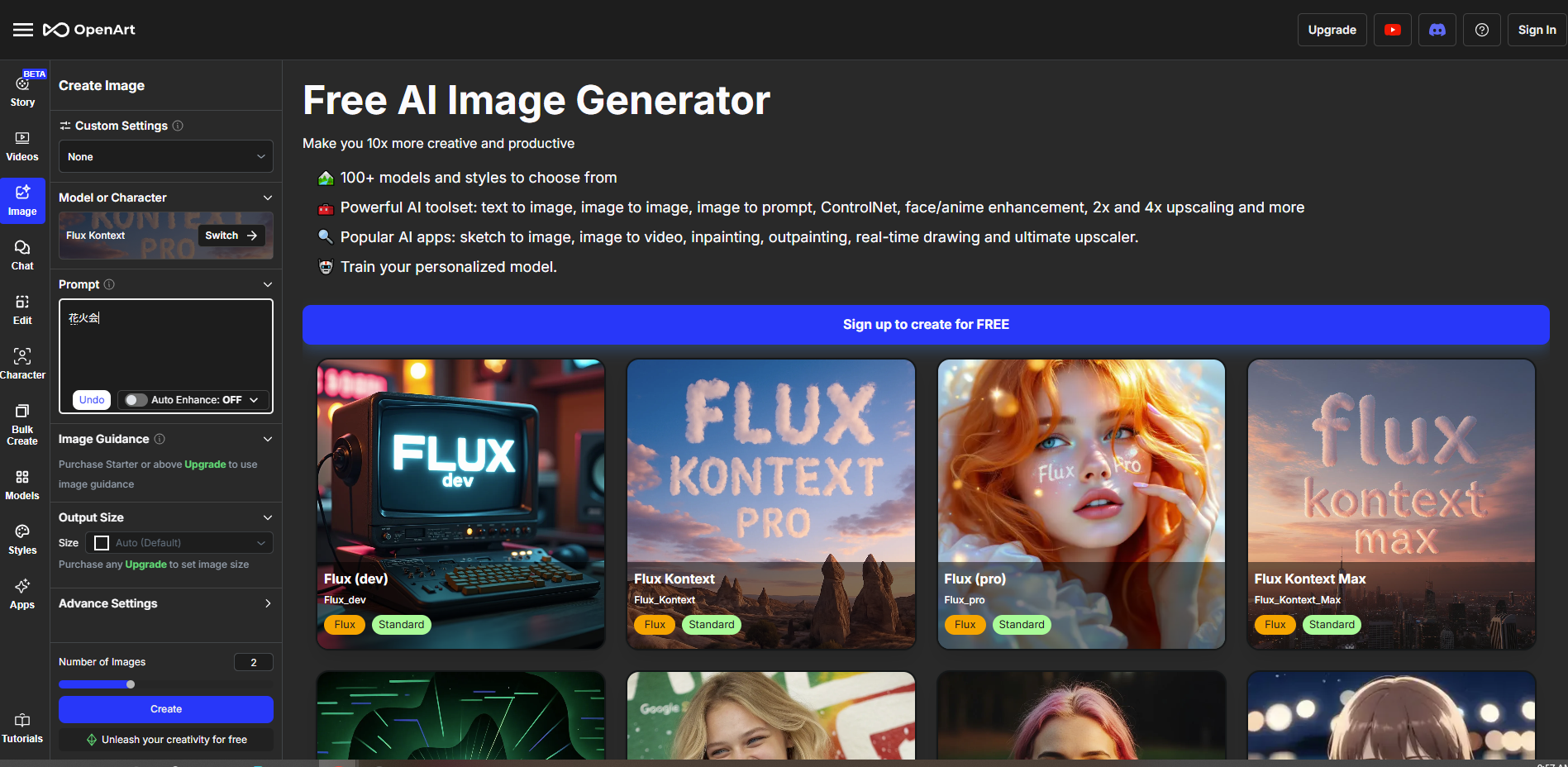This screenshot has width=1568, height=767.
Task: Open the hamburger menu icon
Action: 23,30
